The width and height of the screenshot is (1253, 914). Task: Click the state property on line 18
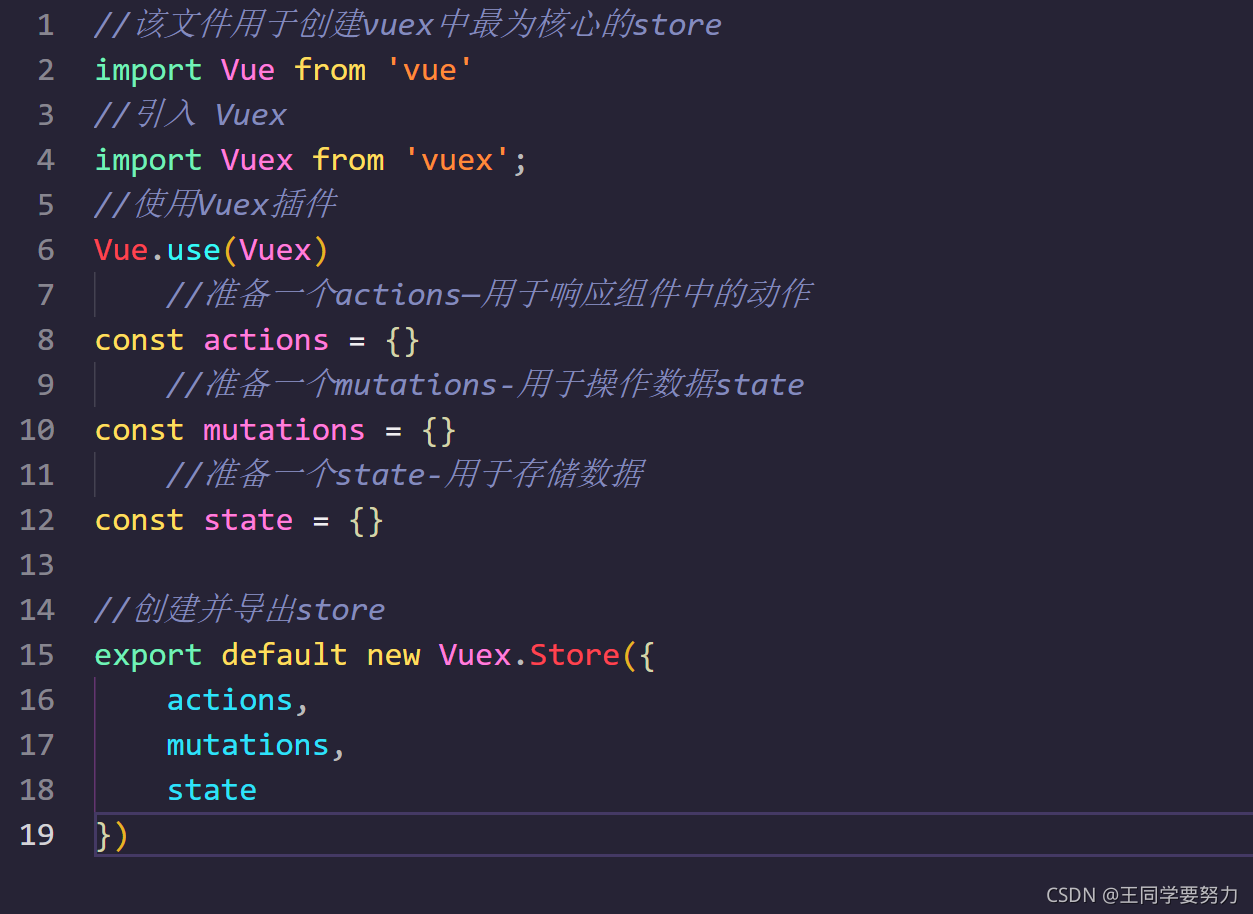click(x=212, y=790)
